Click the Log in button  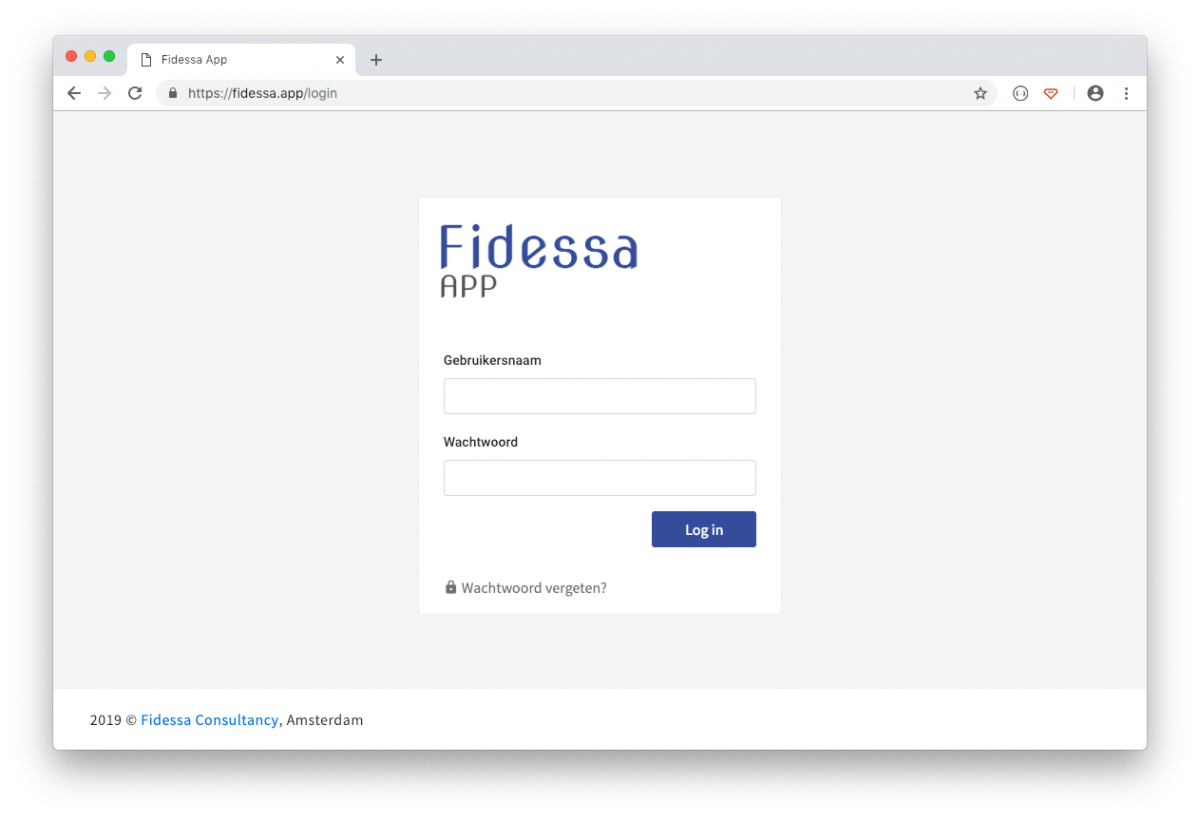point(703,529)
